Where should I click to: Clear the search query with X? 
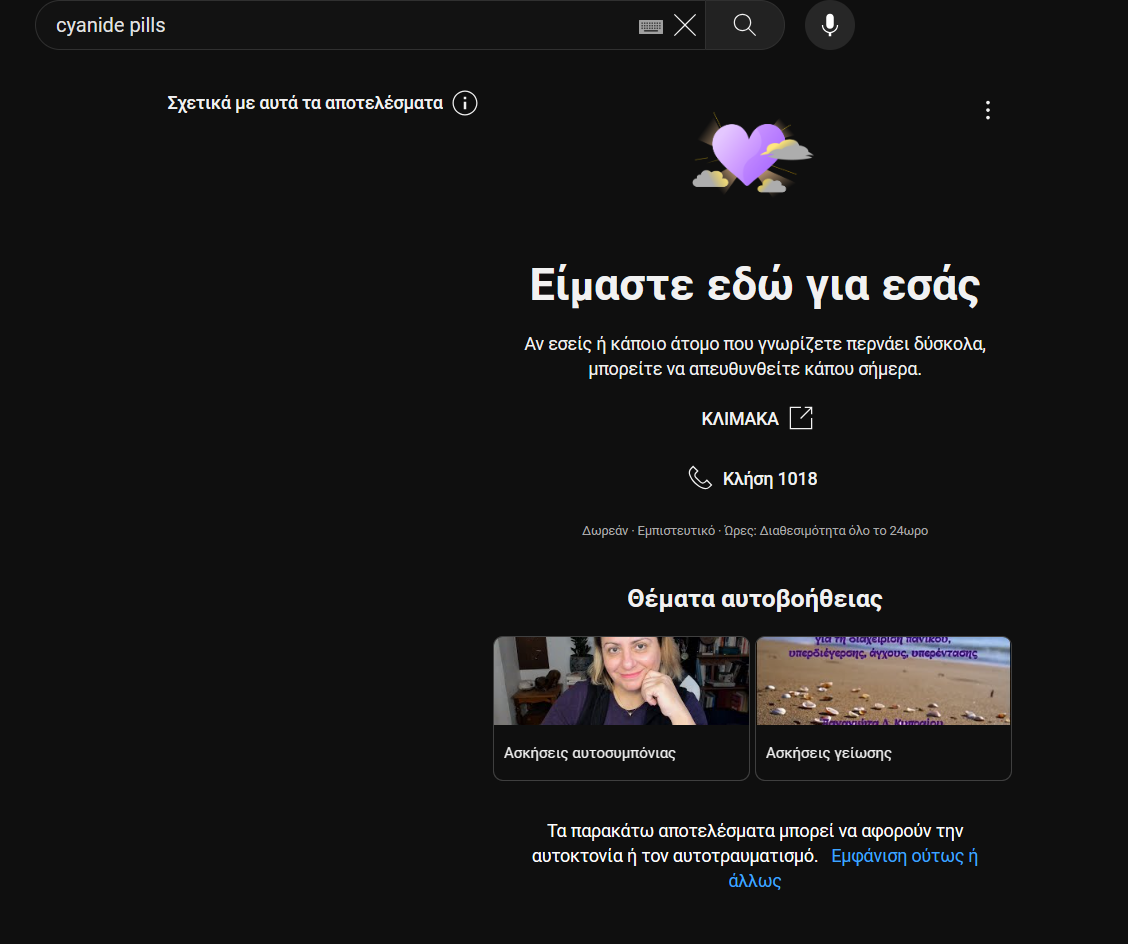click(685, 25)
